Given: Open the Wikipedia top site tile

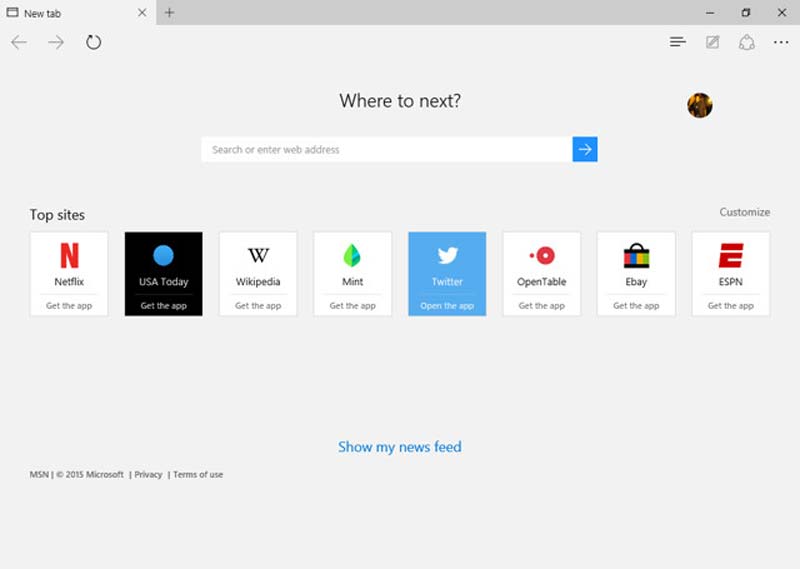Looking at the screenshot, I should pyautogui.click(x=258, y=263).
